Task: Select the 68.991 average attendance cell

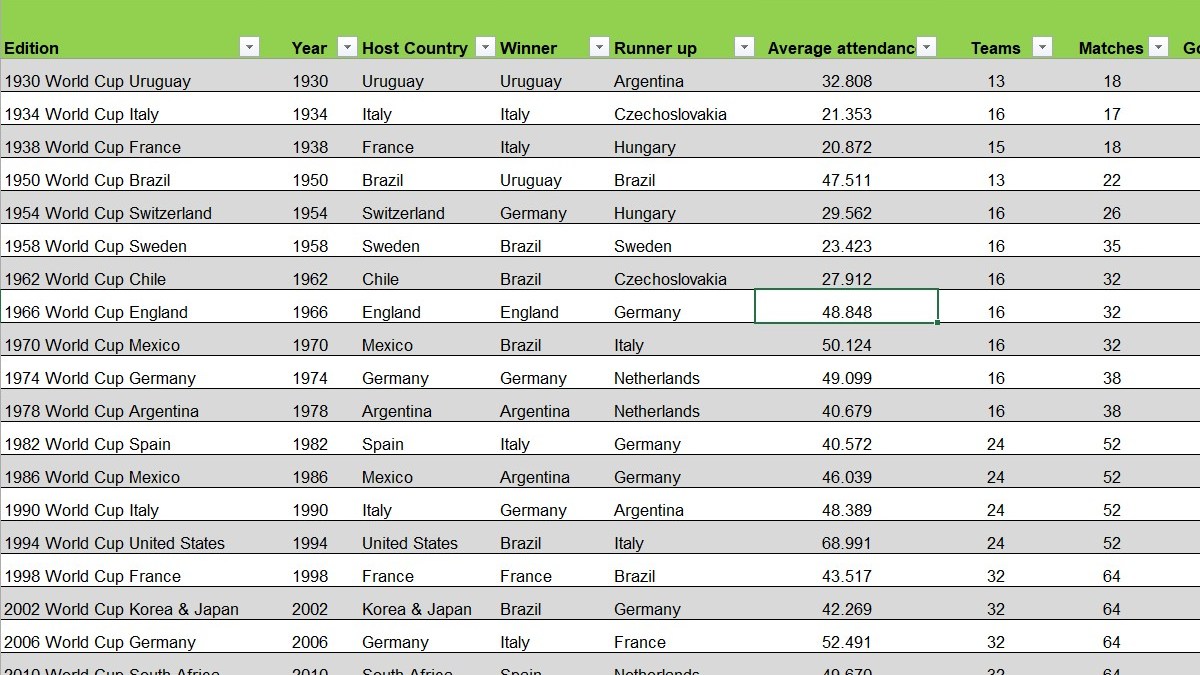Action: click(846, 543)
